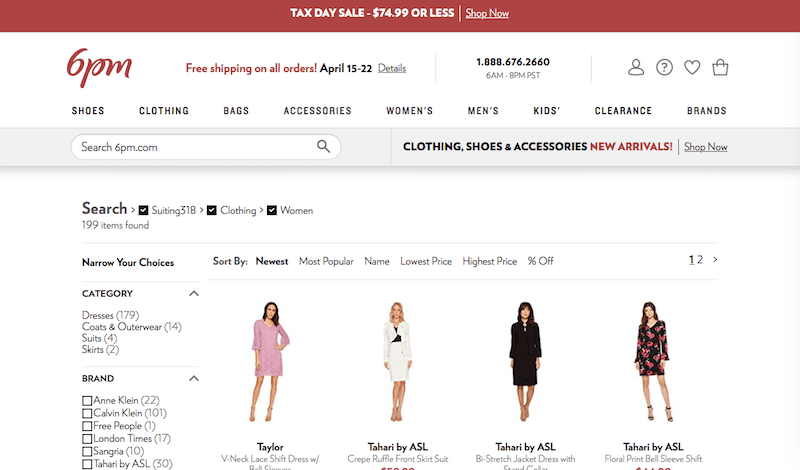Go to next results page arrow
Screen dimensions: 800x470
pyautogui.click(x=715, y=260)
